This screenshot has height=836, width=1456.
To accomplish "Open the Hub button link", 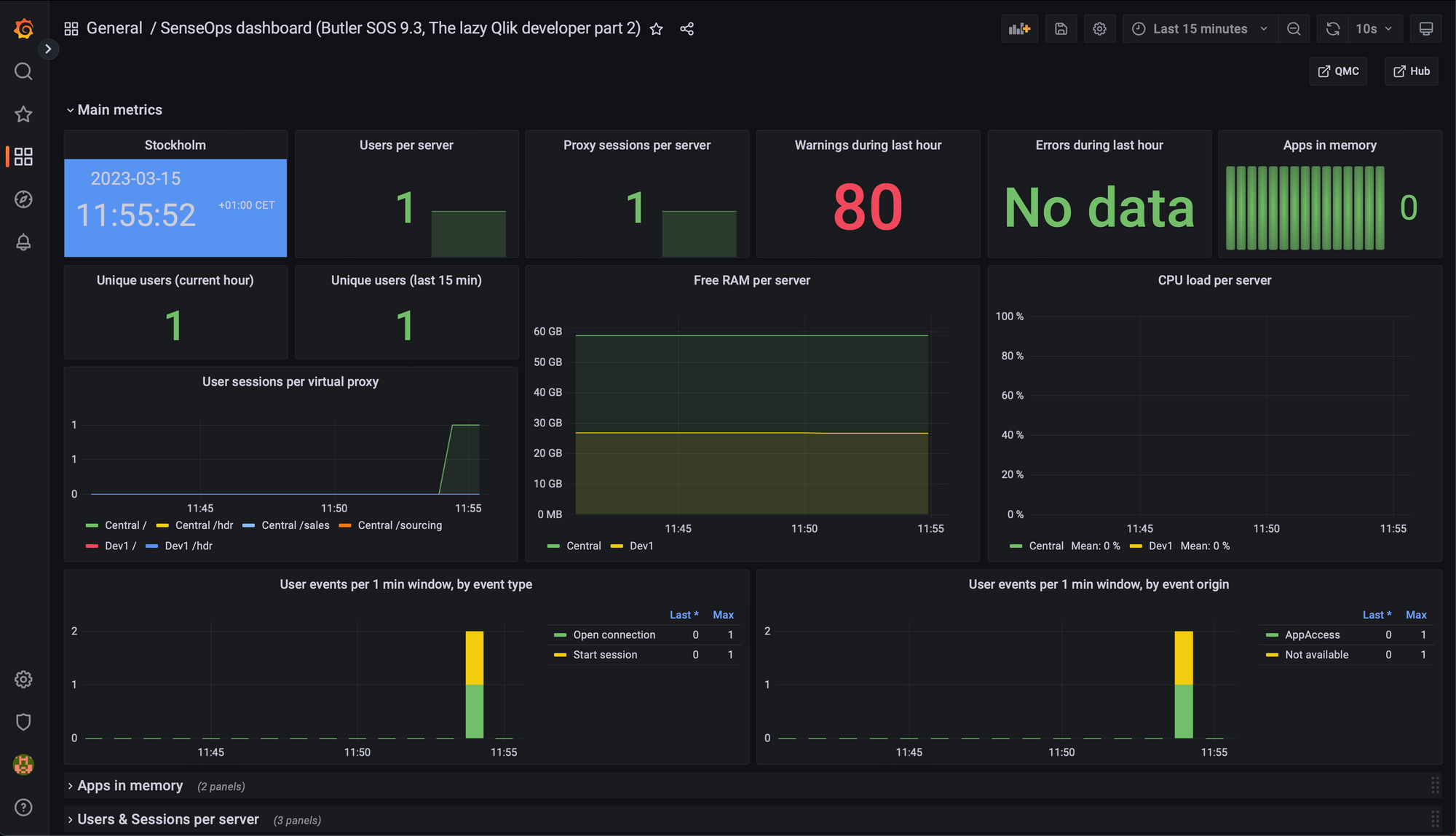I will (x=1412, y=71).
